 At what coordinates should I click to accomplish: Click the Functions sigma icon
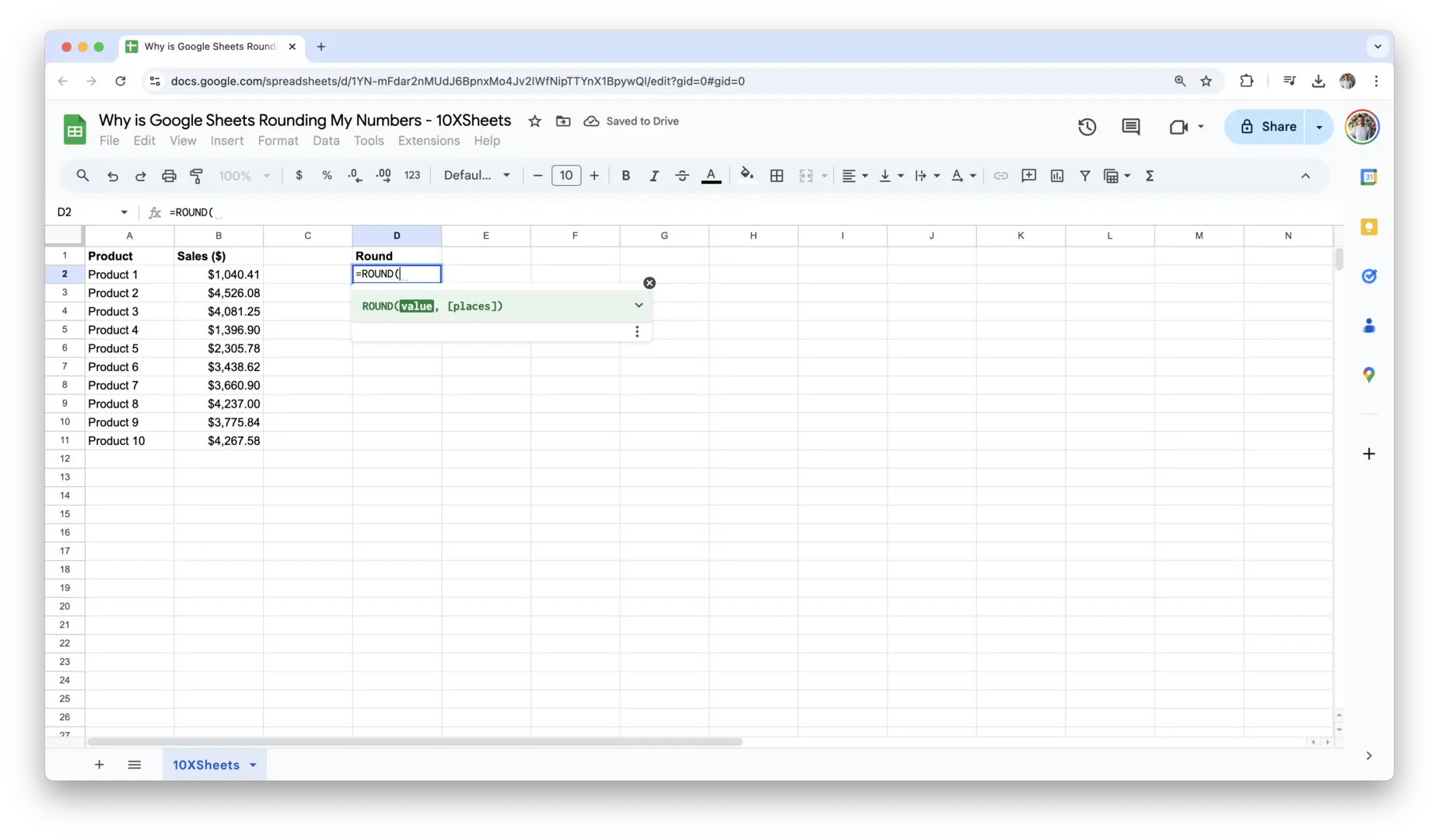pos(1149,176)
